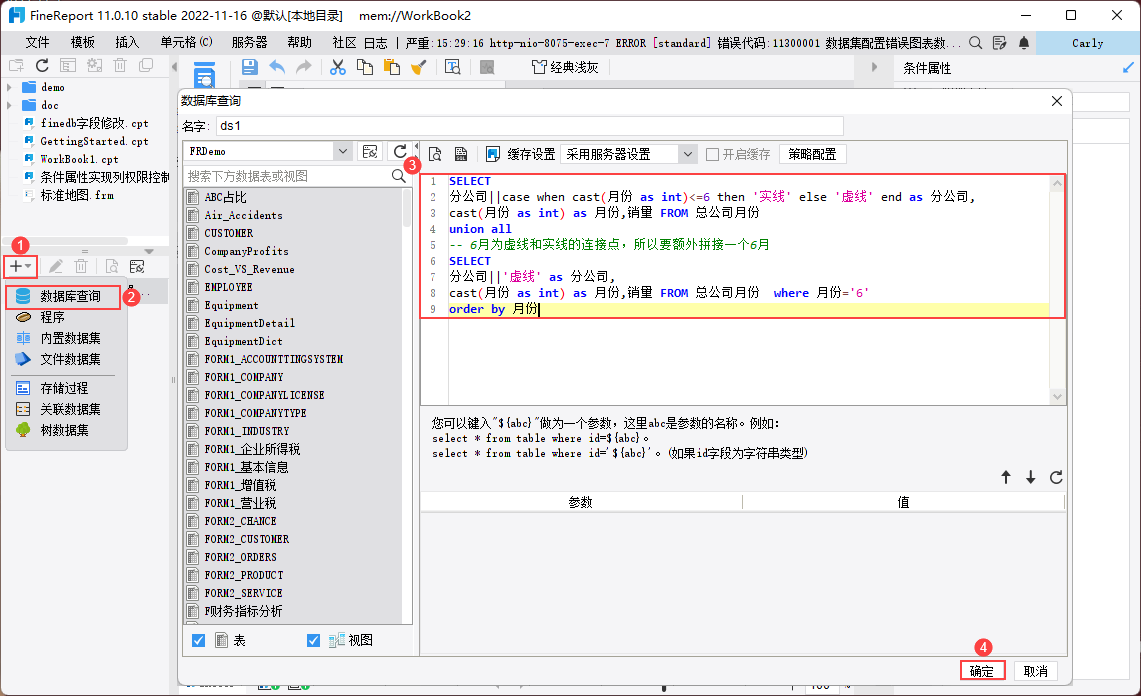
Task: Select the Air_Accidents table
Action: 243,215
